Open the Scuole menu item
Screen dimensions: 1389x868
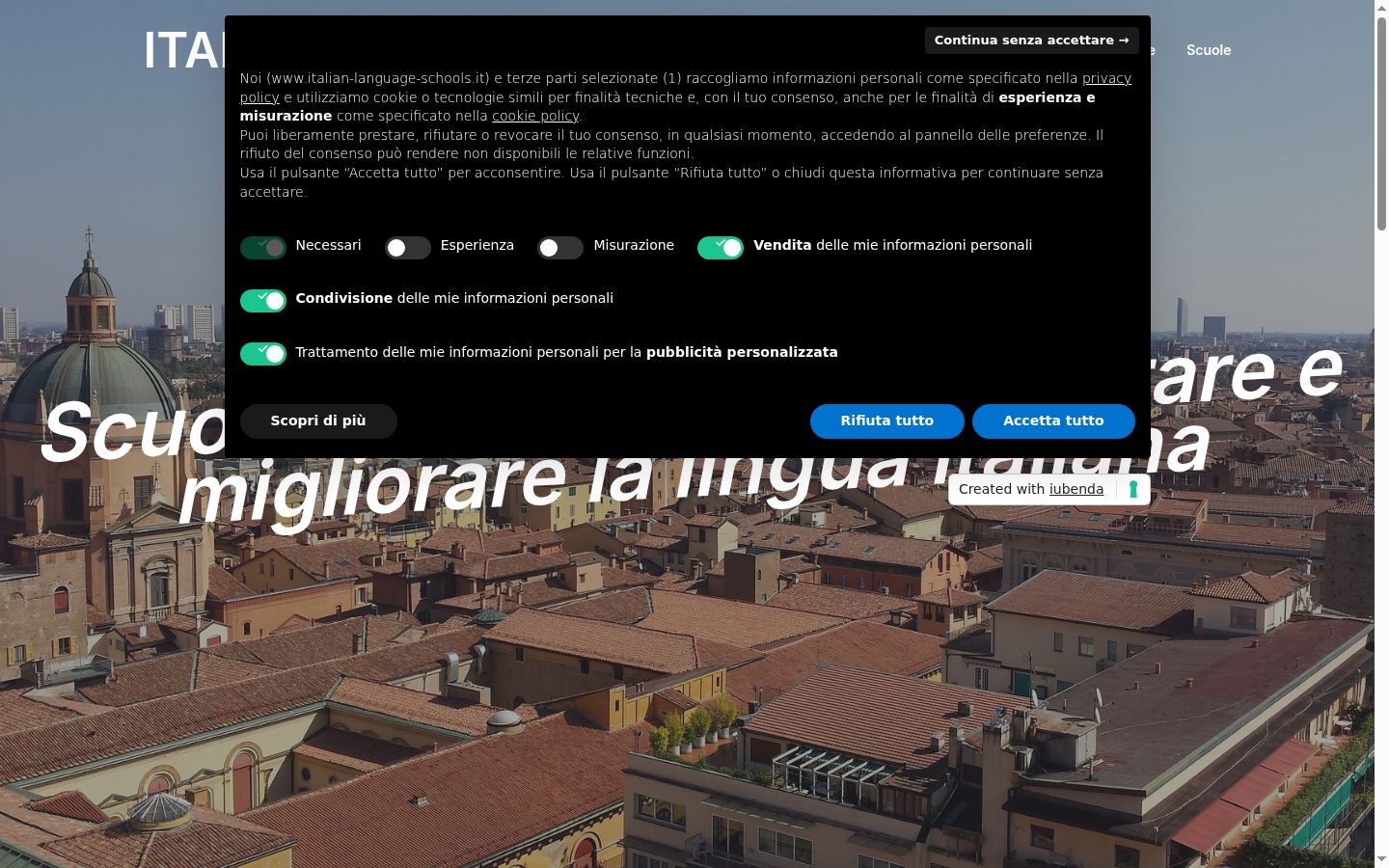pos(1209,50)
